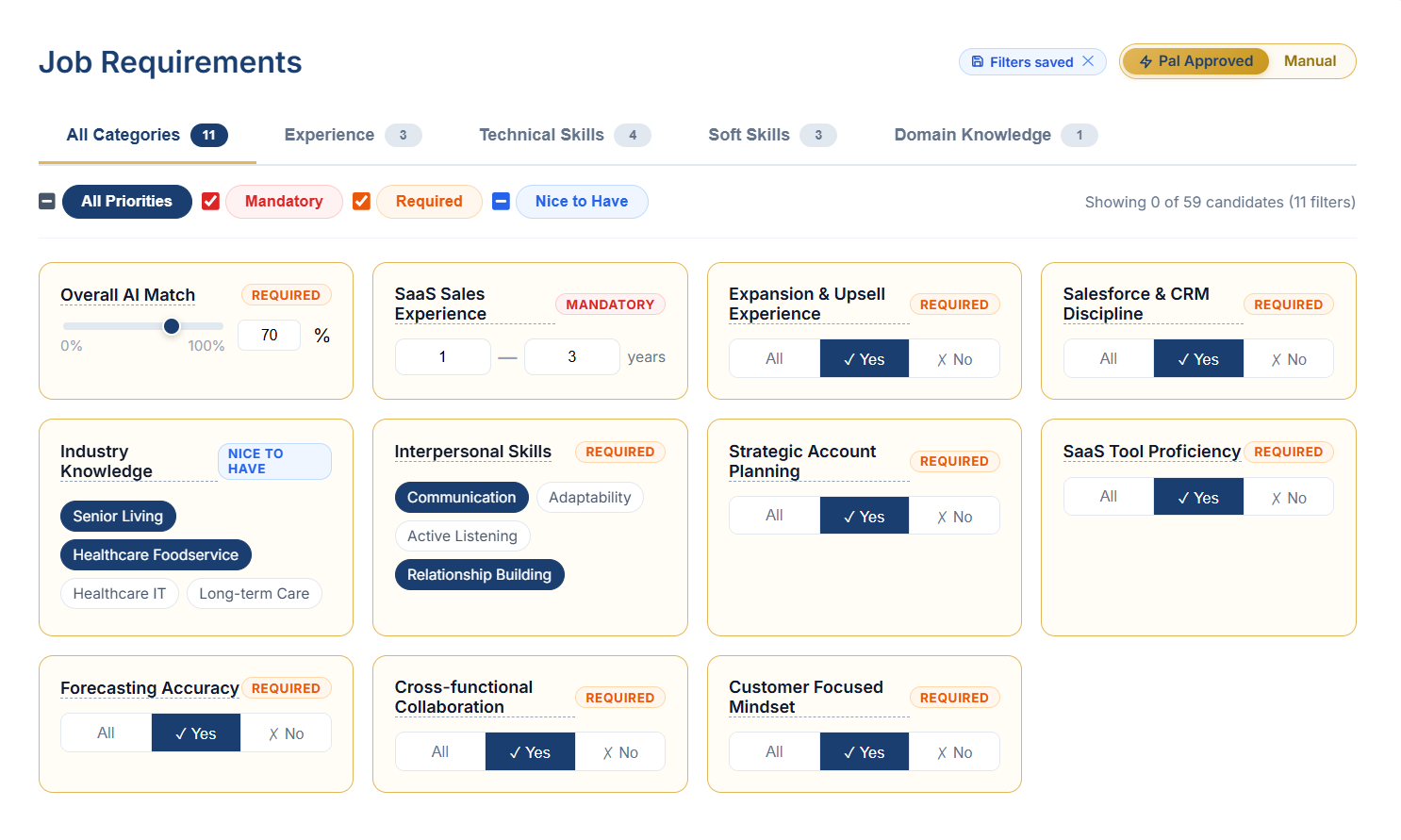
Task: Click the Forecasting Accuracy card title
Action: 150,688
